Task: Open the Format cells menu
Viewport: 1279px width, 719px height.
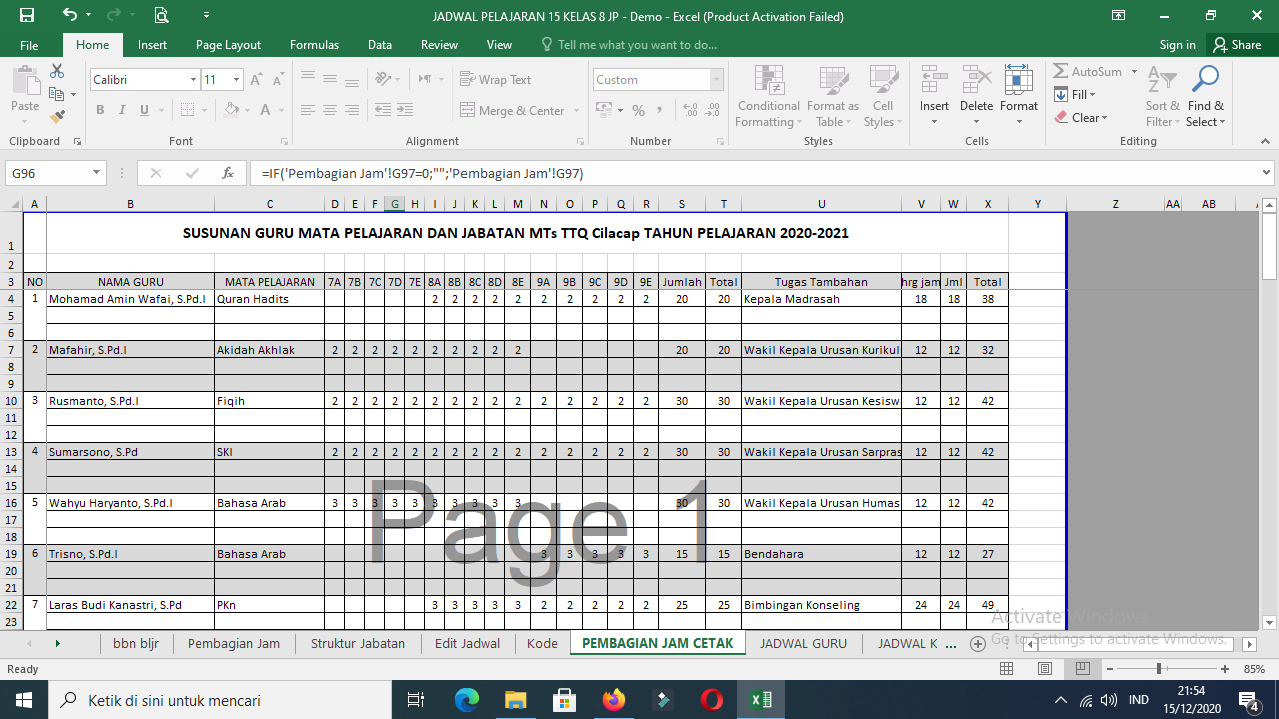Action: coord(1019,97)
